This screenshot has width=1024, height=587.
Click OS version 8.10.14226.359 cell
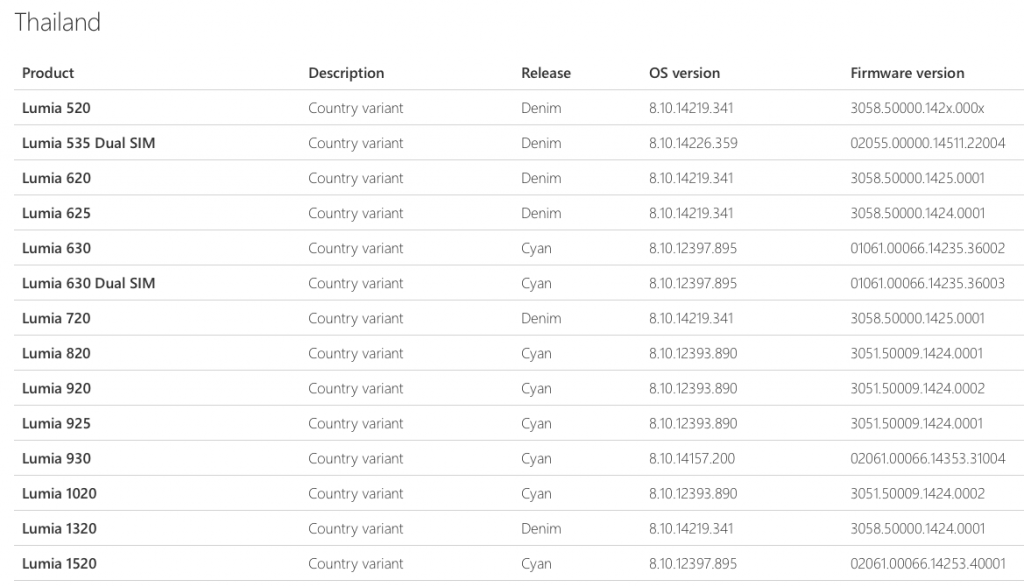click(693, 143)
